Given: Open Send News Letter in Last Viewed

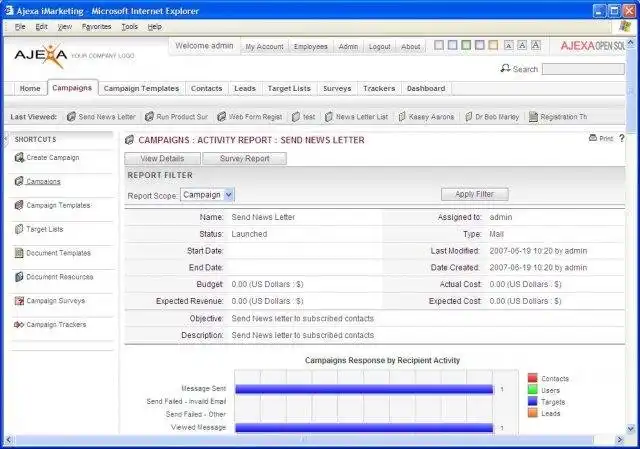Looking at the screenshot, I should [101, 117].
